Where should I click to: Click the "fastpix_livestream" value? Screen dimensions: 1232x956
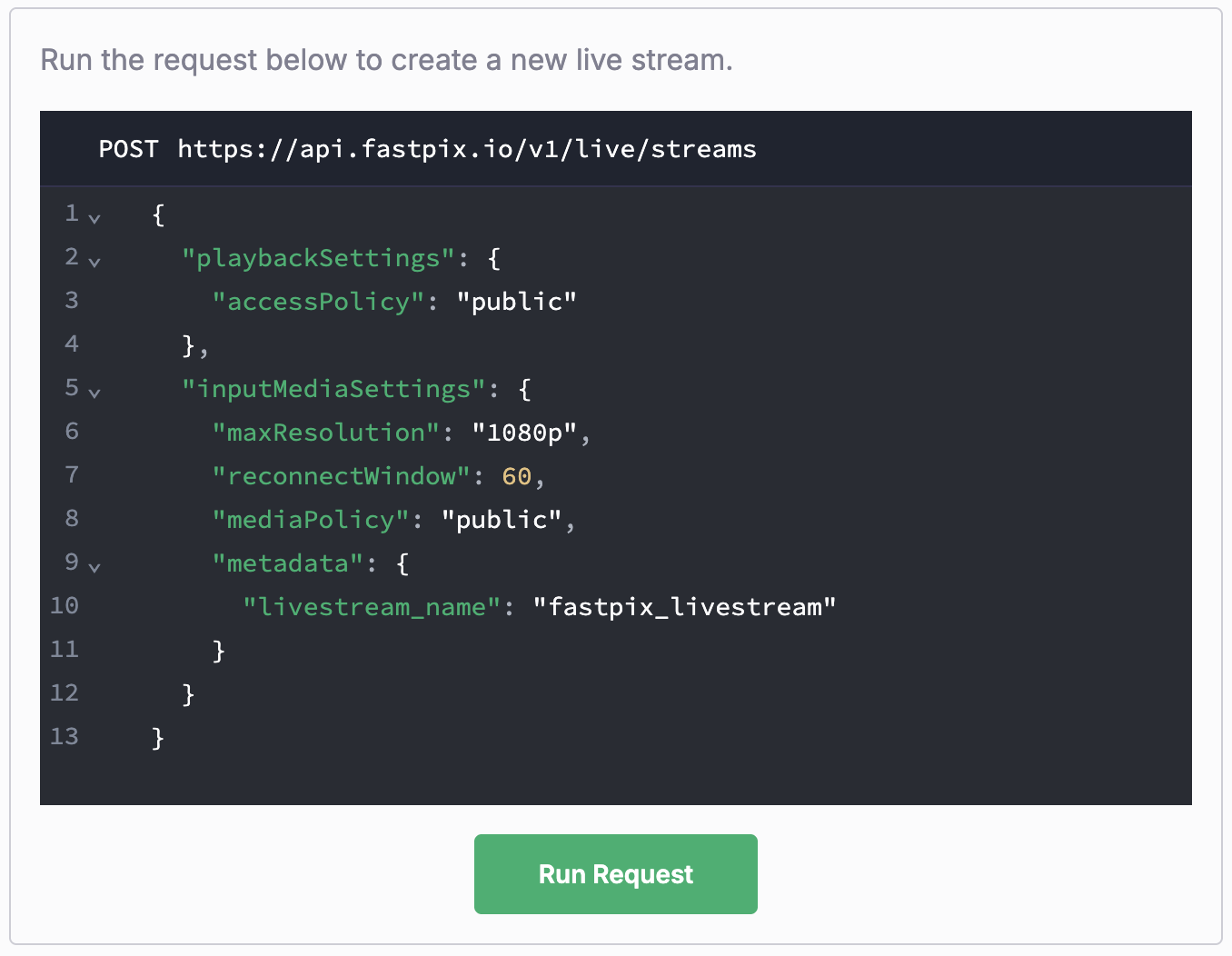[684, 607]
